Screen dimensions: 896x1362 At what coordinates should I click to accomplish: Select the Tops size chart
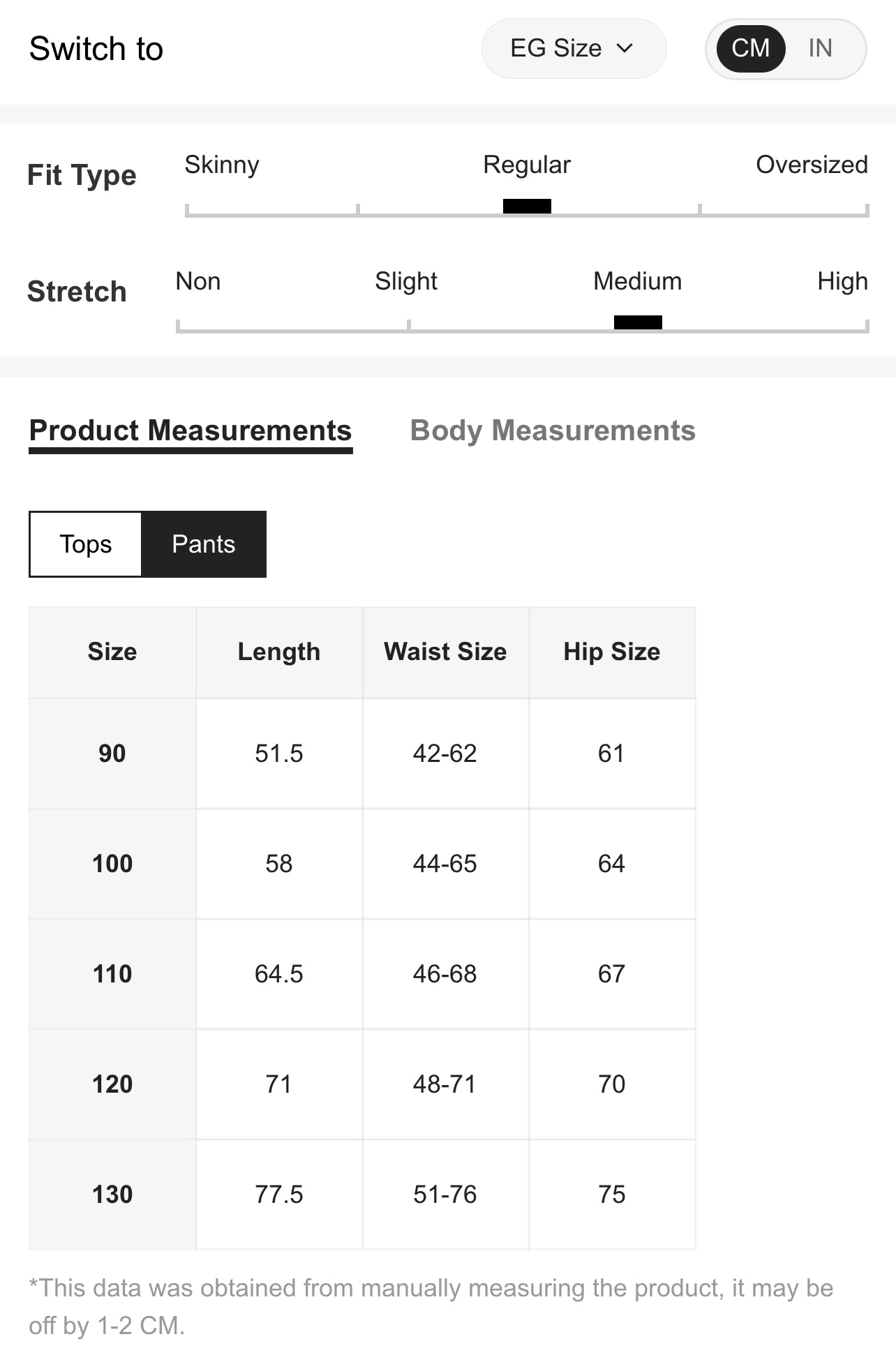pos(85,544)
